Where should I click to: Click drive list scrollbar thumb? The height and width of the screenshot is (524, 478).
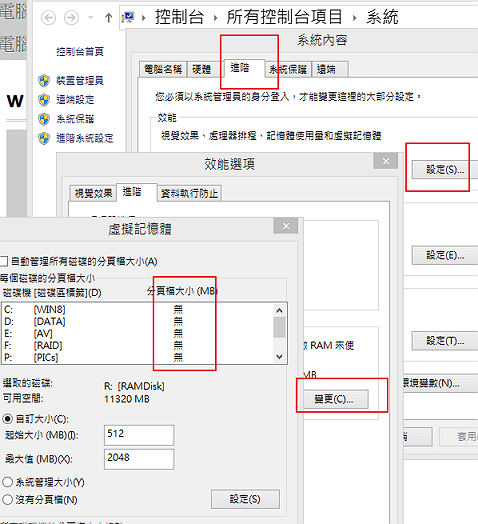pyautogui.click(x=279, y=328)
